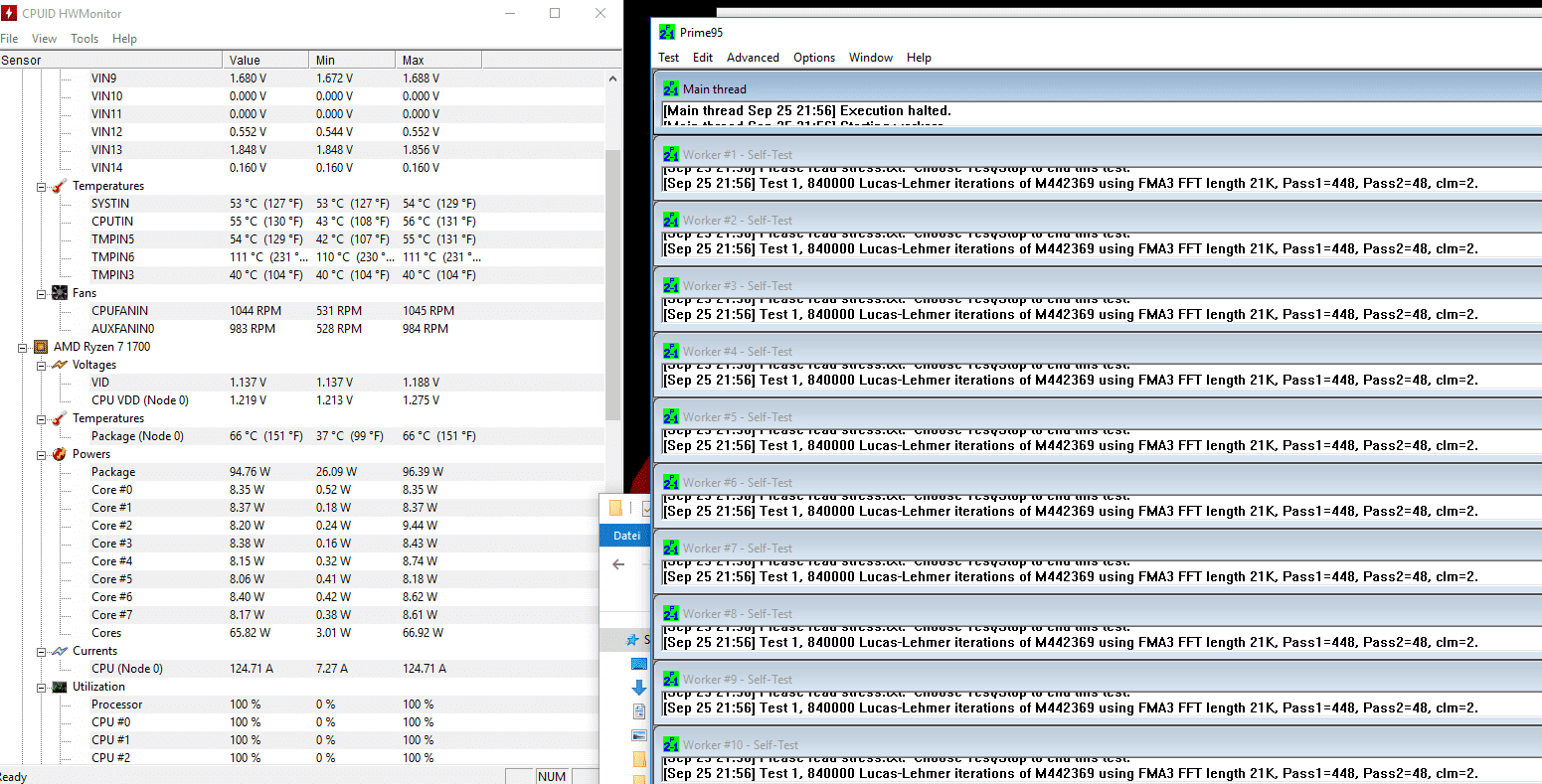Click the Utilization section icon

click(60, 687)
